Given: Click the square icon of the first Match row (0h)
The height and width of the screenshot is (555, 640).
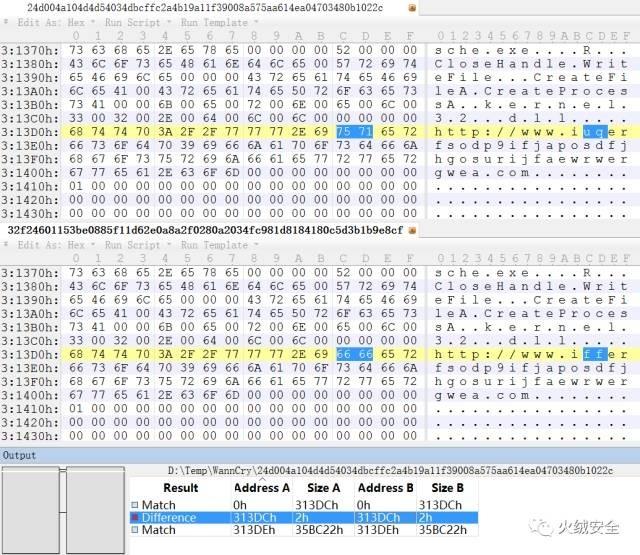Looking at the screenshot, I should tap(135, 505).
